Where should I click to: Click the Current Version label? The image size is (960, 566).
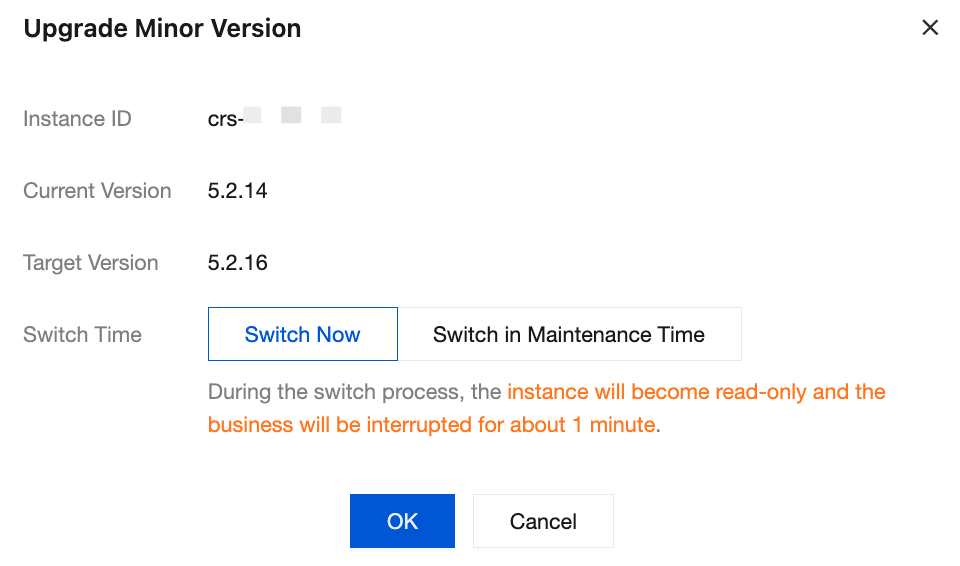tap(97, 191)
